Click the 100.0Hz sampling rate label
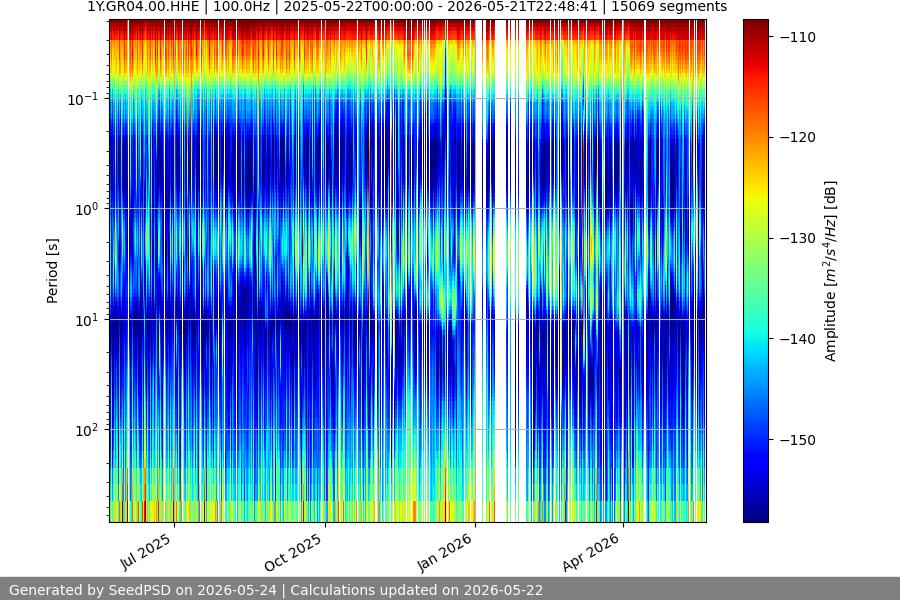The height and width of the screenshot is (600, 900). pos(241,7)
